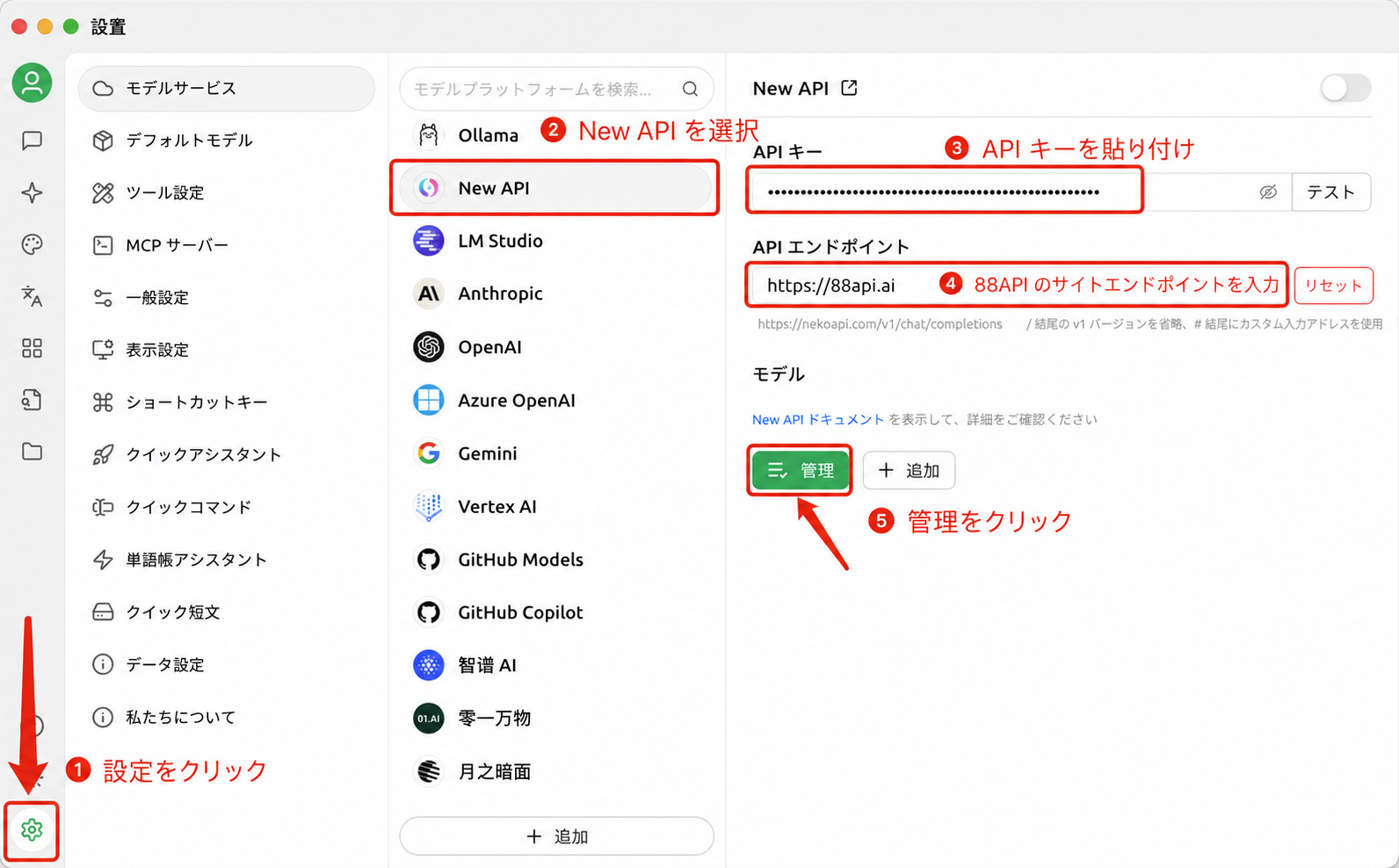
Task: Open the モデルサービス settings section
Action: tap(227, 89)
